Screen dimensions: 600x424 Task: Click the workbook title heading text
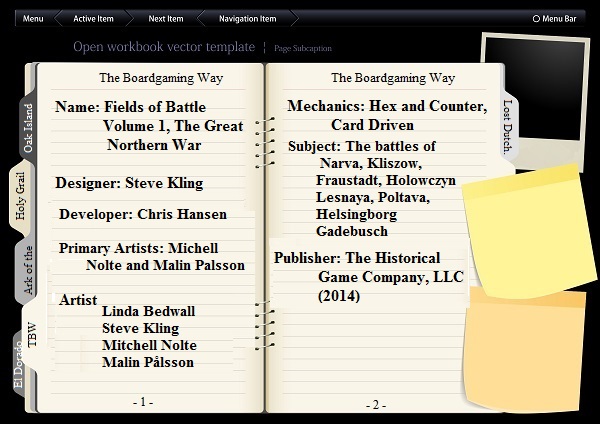[164, 47]
